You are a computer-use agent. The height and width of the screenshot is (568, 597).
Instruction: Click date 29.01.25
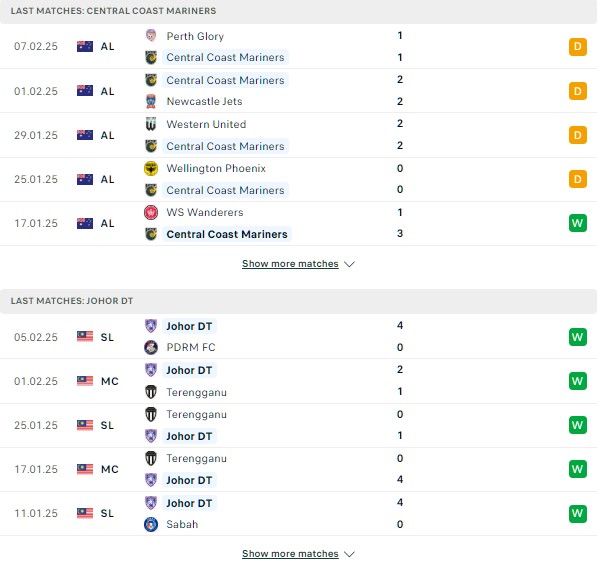click(x=36, y=135)
